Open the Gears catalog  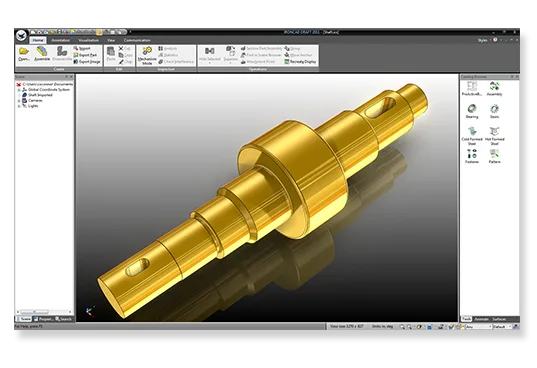click(494, 111)
